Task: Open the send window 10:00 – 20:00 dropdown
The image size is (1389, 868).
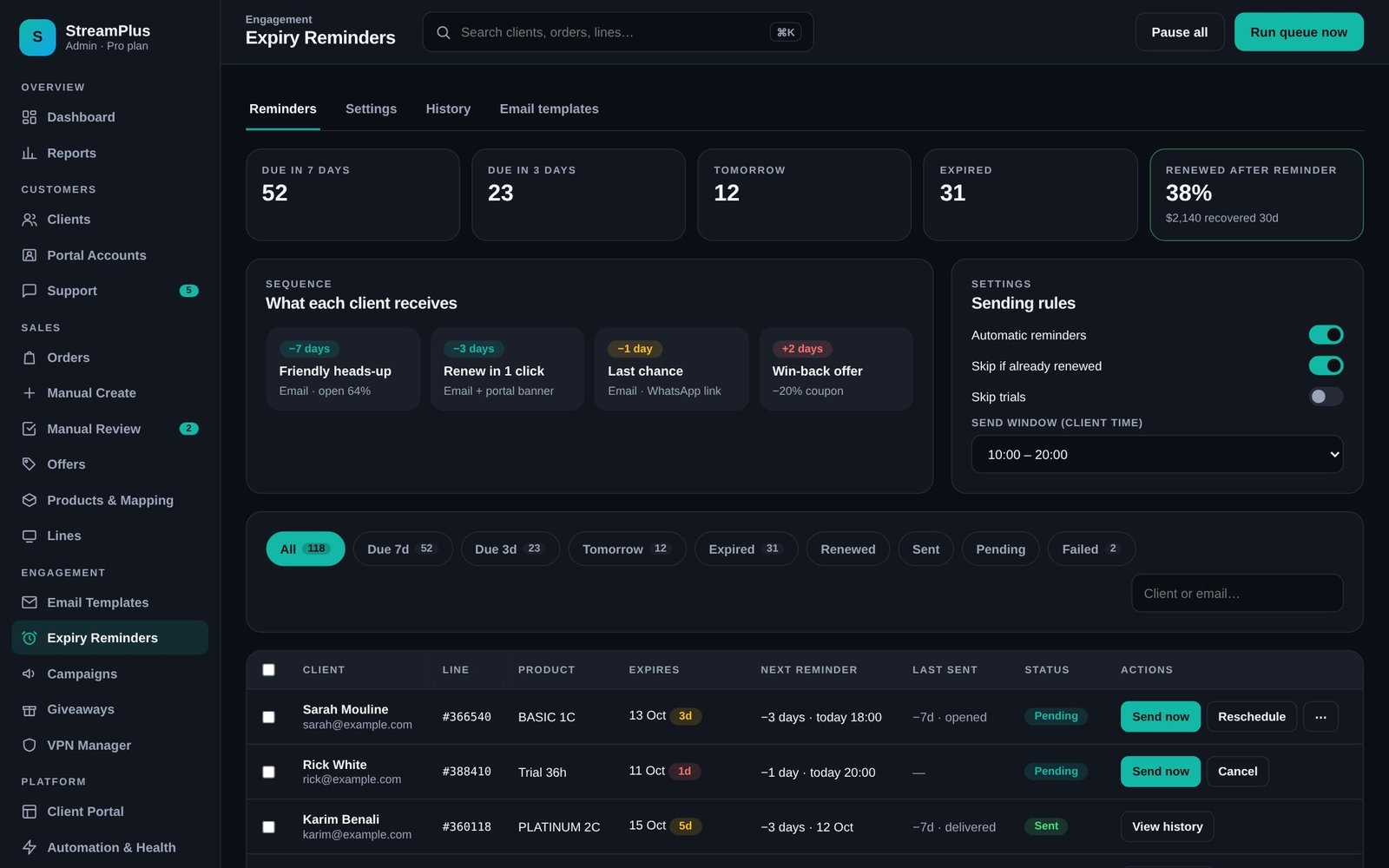Action: pyautogui.click(x=1156, y=455)
